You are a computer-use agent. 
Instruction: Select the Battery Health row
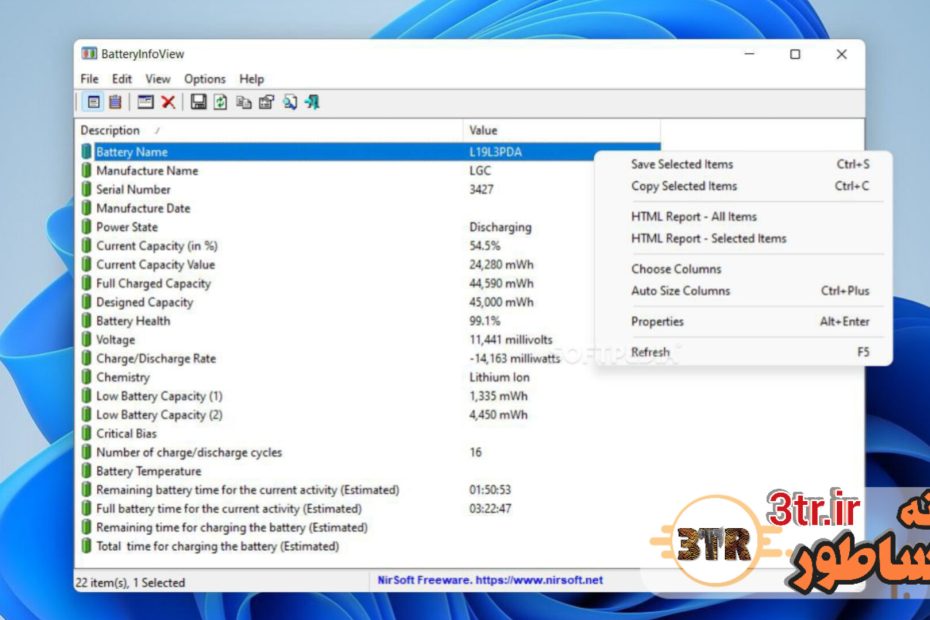[133, 321]
